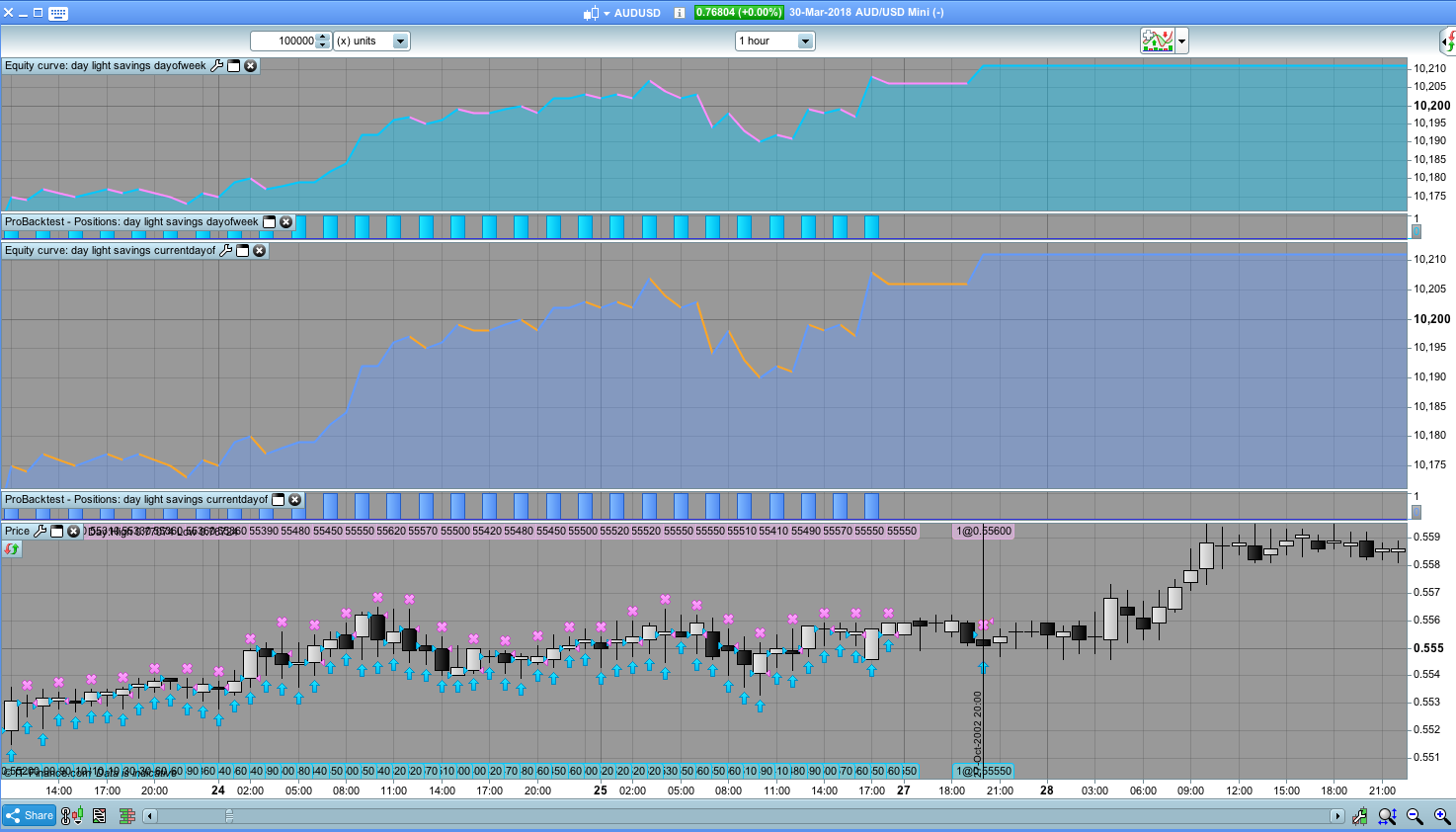Click the ProBacktest Positions currentdayof panel label
Viewport: 1456px width, 832px height.
[x=136, y=500]
